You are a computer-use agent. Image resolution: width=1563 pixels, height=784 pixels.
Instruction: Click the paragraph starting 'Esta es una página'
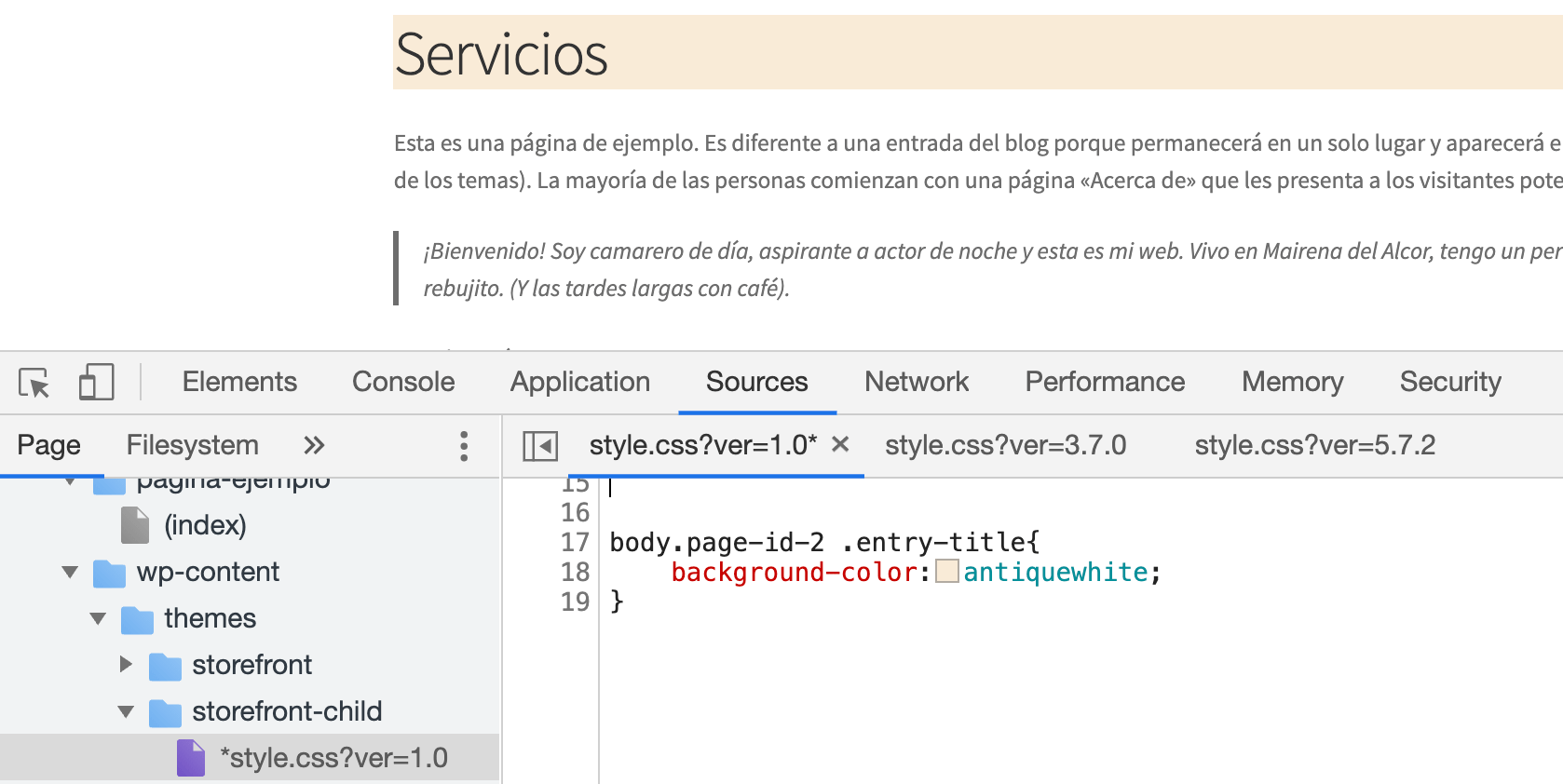click(978, 161)
